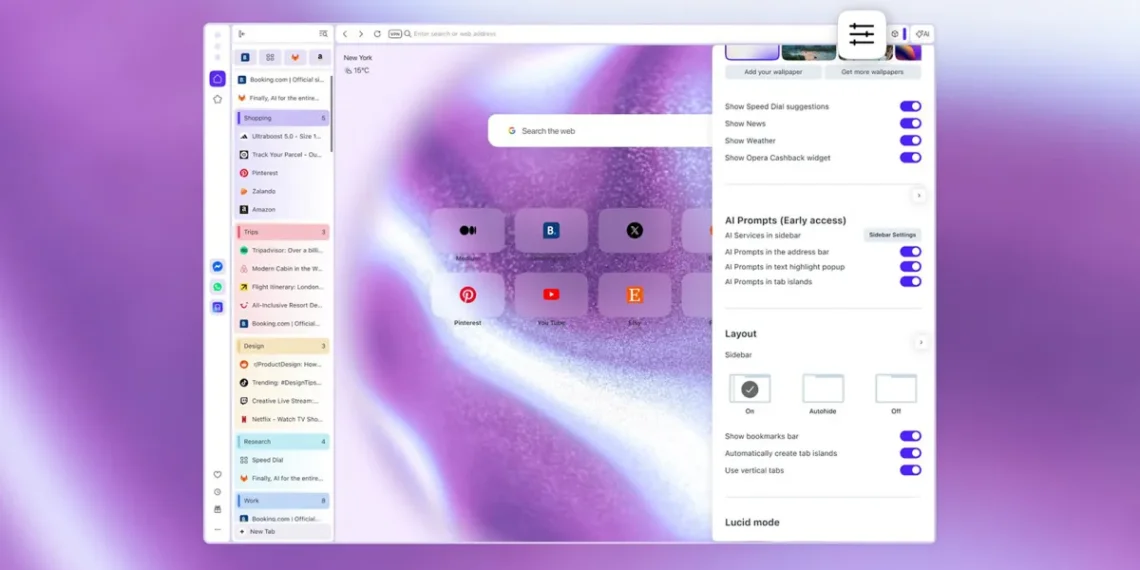Click the three-dot more icon in sidebar
1140x570 pixels.
[x=217, y=529]
